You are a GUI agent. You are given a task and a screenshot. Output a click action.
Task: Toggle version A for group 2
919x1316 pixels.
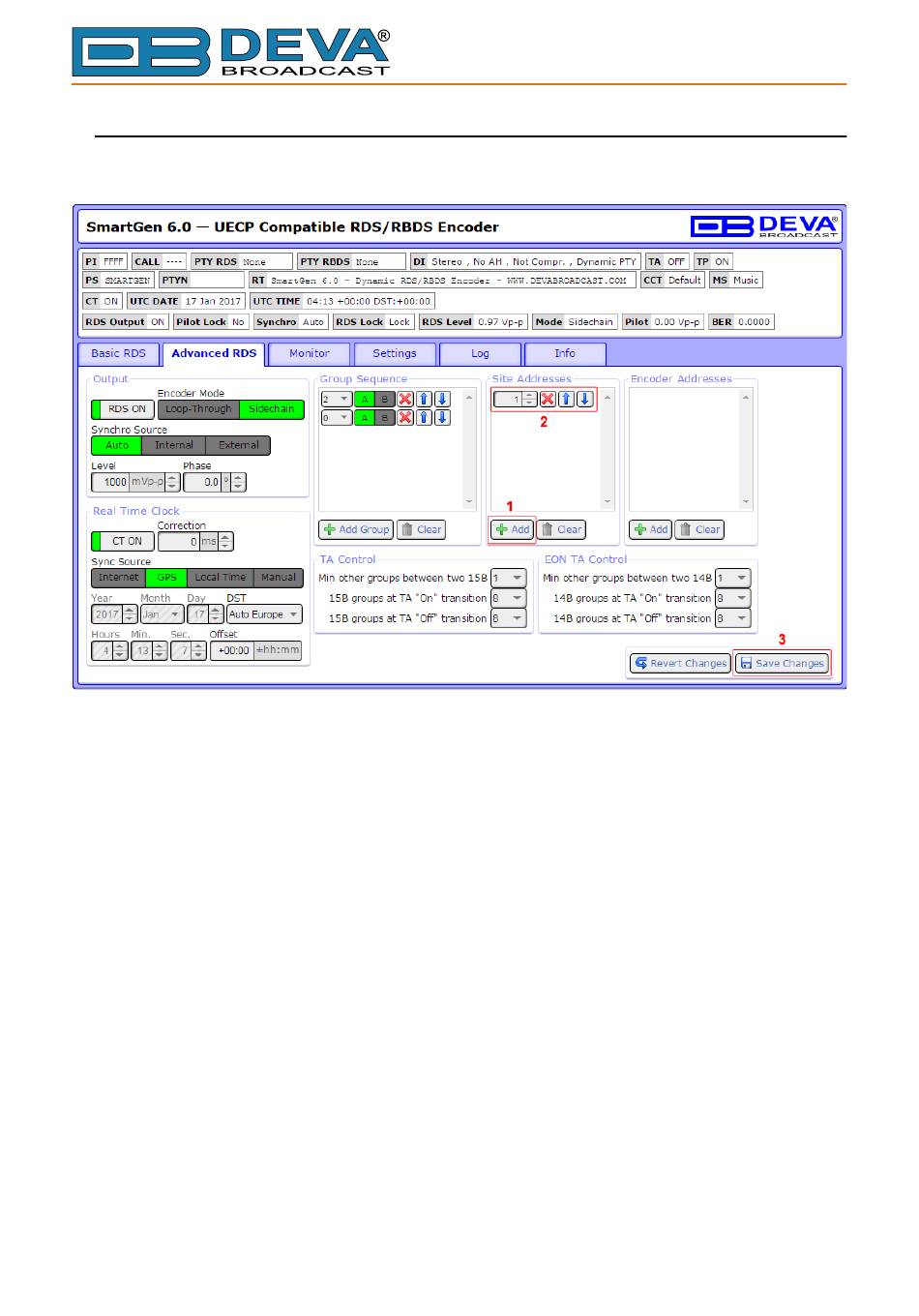tap(365, 400)
